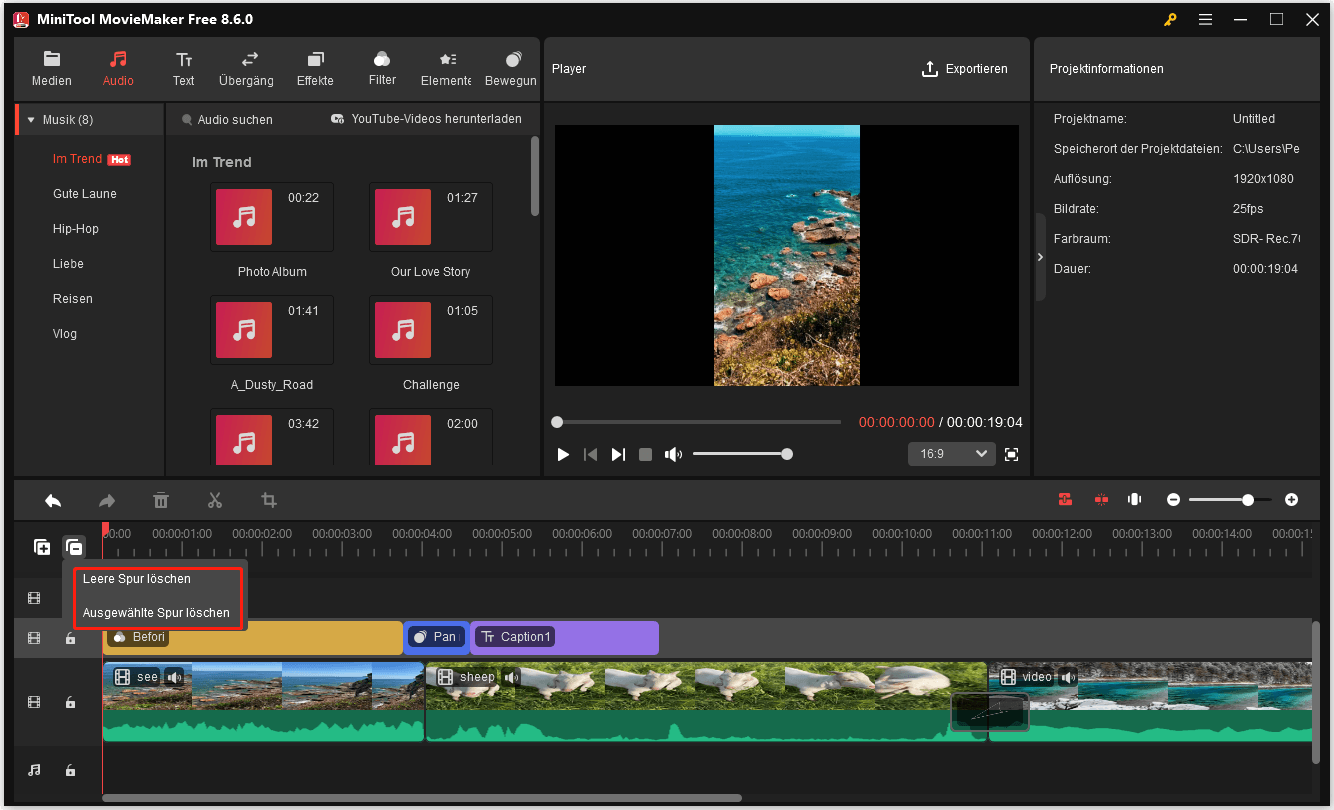Choose Leere Spur löschen from the menu
1334x810 pixels.
pyautogui.click(x=136, y=578)
